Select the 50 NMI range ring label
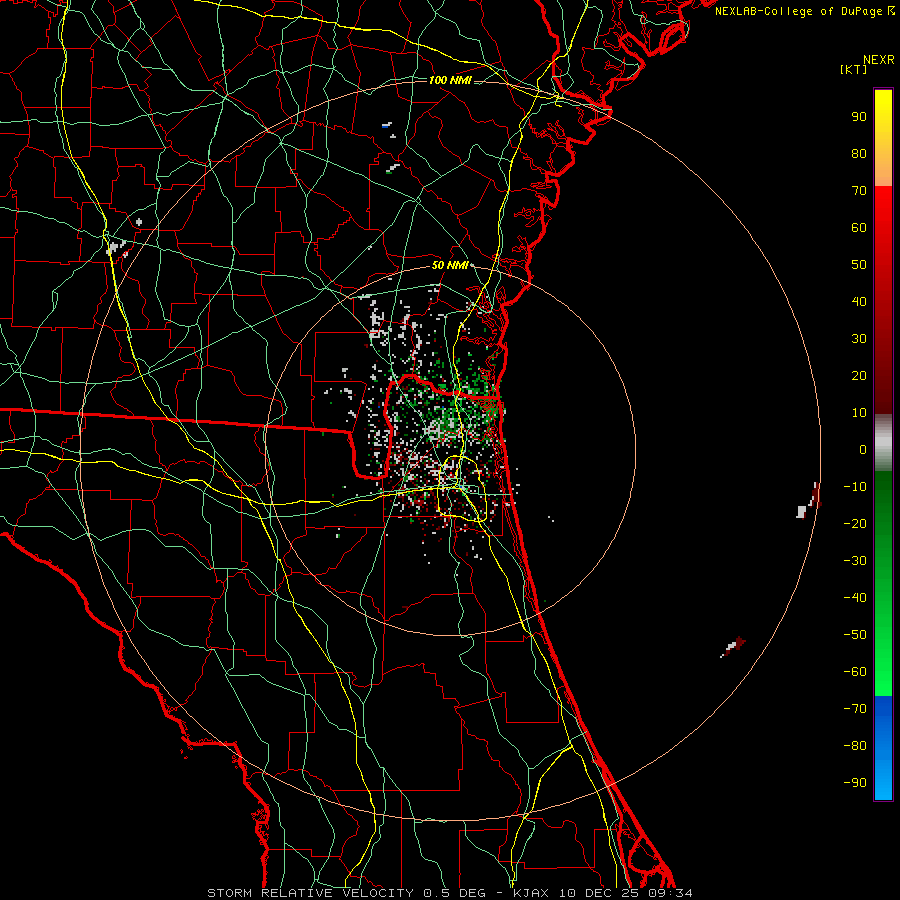 [450, 265]
